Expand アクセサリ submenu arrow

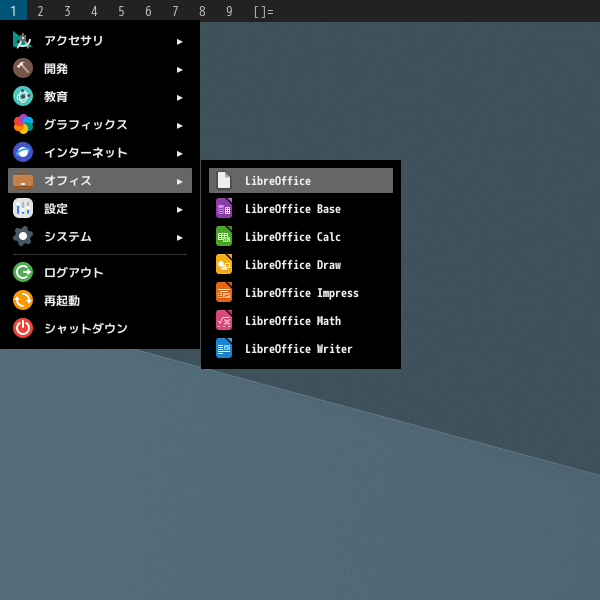tap(179, 41)
